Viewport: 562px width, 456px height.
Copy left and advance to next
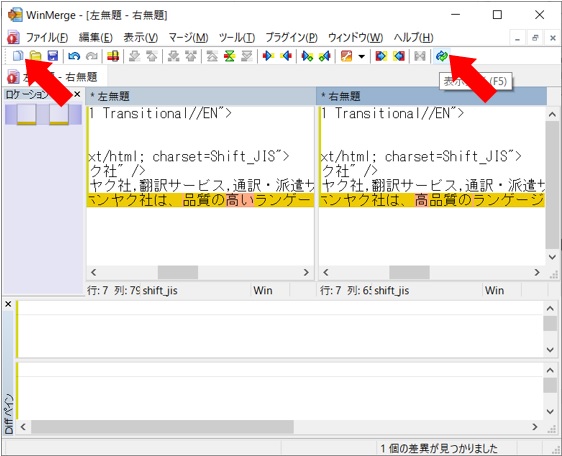(x=325, y=56)
